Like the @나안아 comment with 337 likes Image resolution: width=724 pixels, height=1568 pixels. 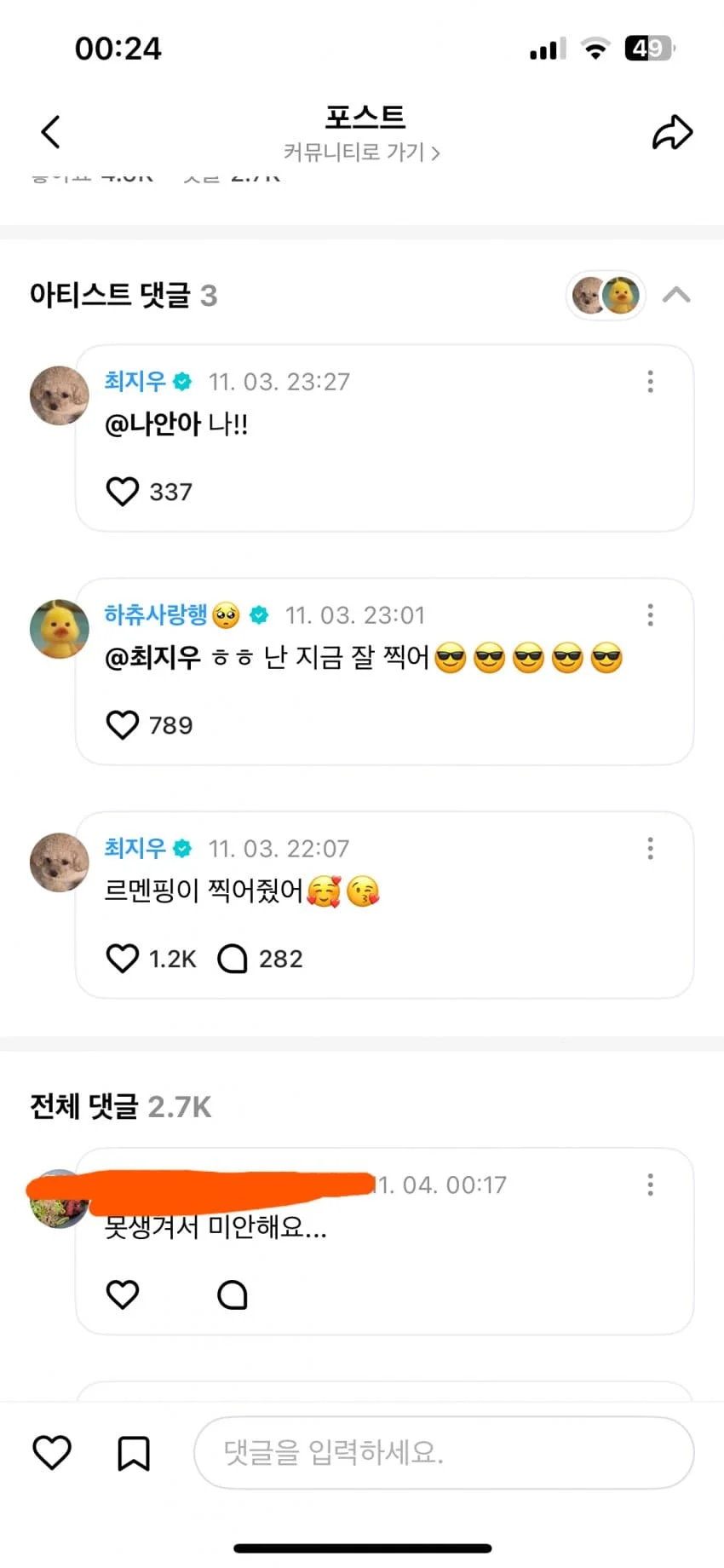[x=123, y=491]
